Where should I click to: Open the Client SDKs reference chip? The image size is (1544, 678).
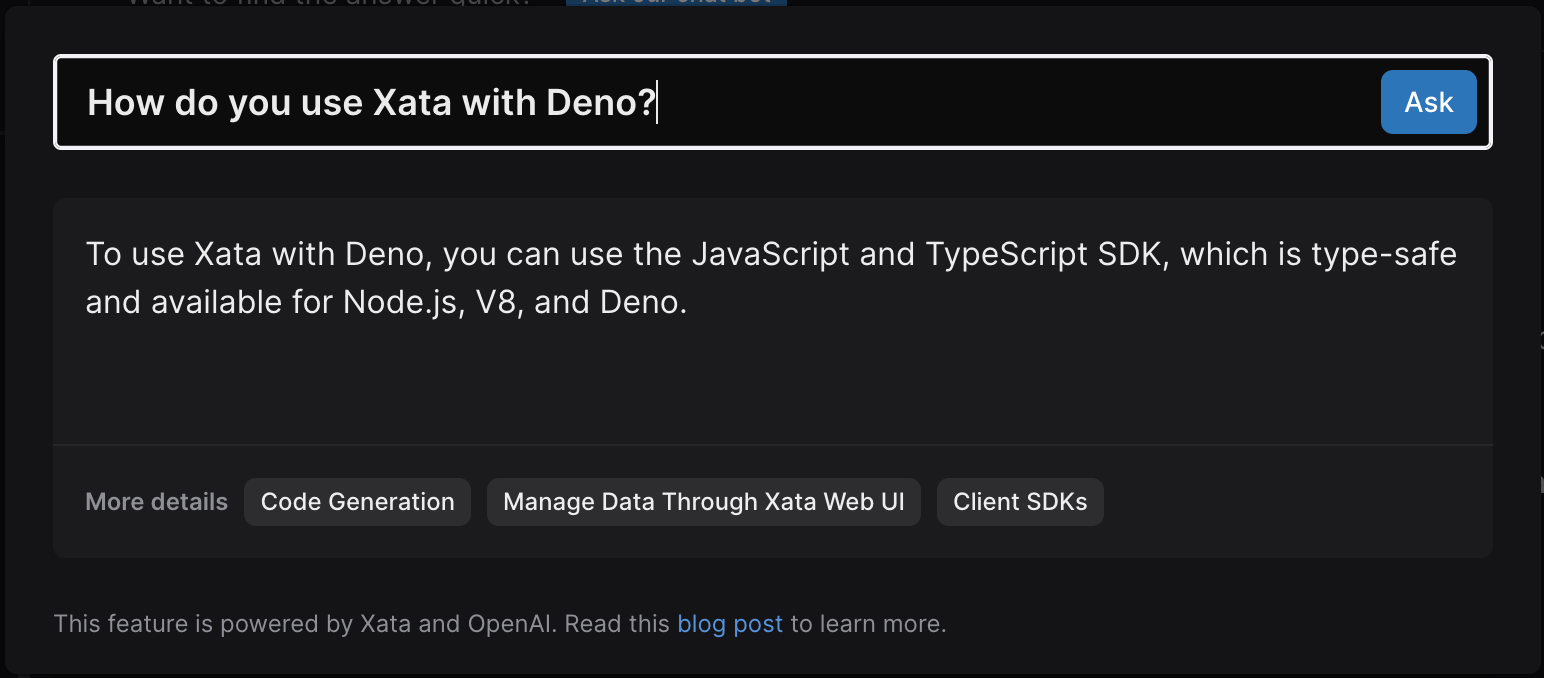[x=1020, y=502]
